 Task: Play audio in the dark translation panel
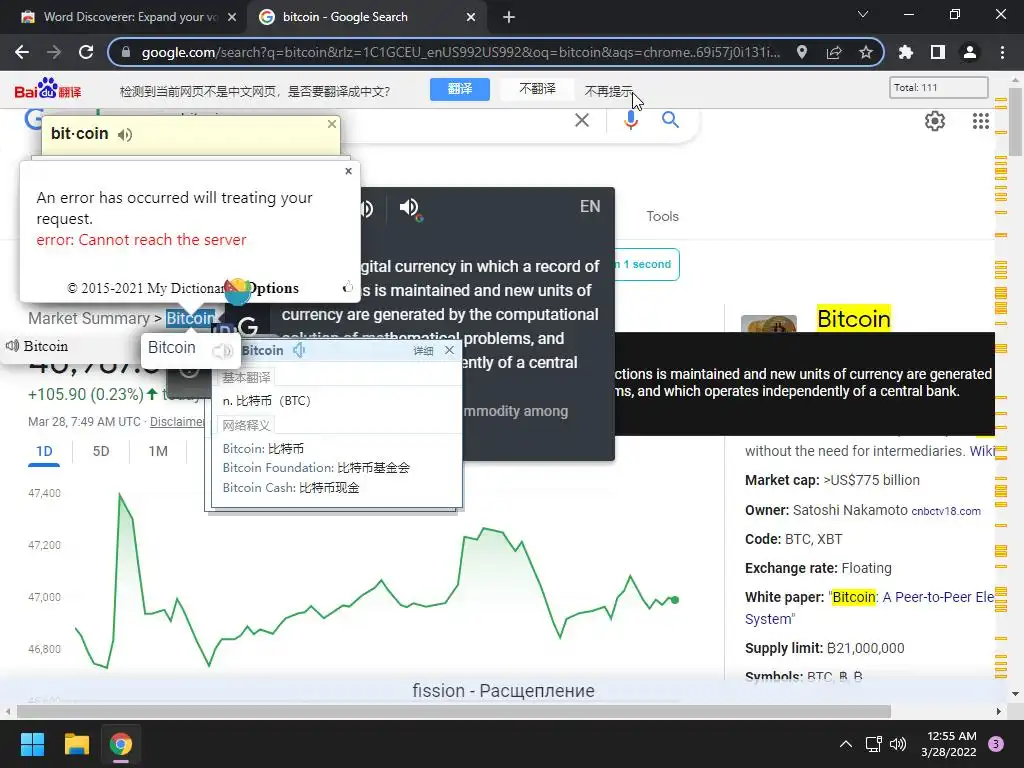[x=411, y=208]
